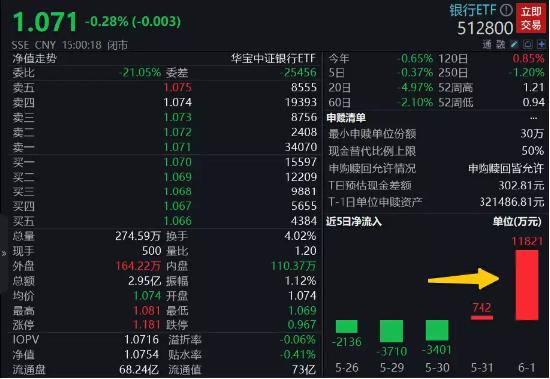Select the 买一 price 1.070 row
This screenshot has height=379, width=550.
click(165, 162)
